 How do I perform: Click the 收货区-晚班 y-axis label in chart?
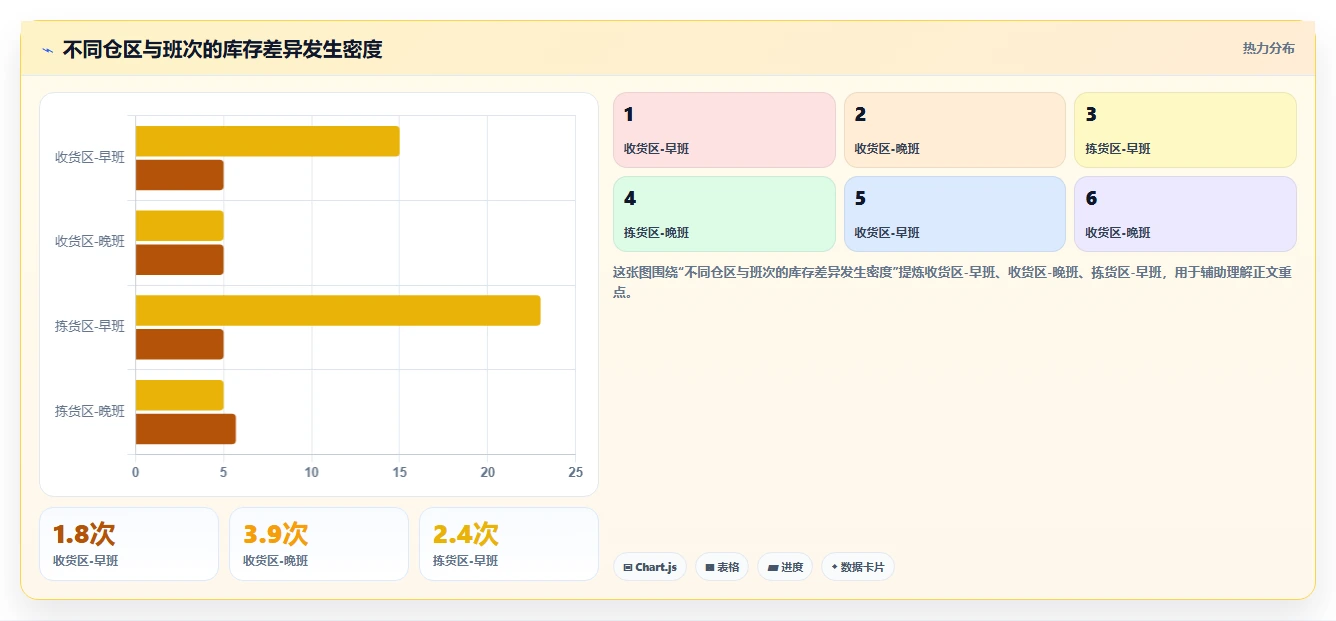click(x=90, y=241)
